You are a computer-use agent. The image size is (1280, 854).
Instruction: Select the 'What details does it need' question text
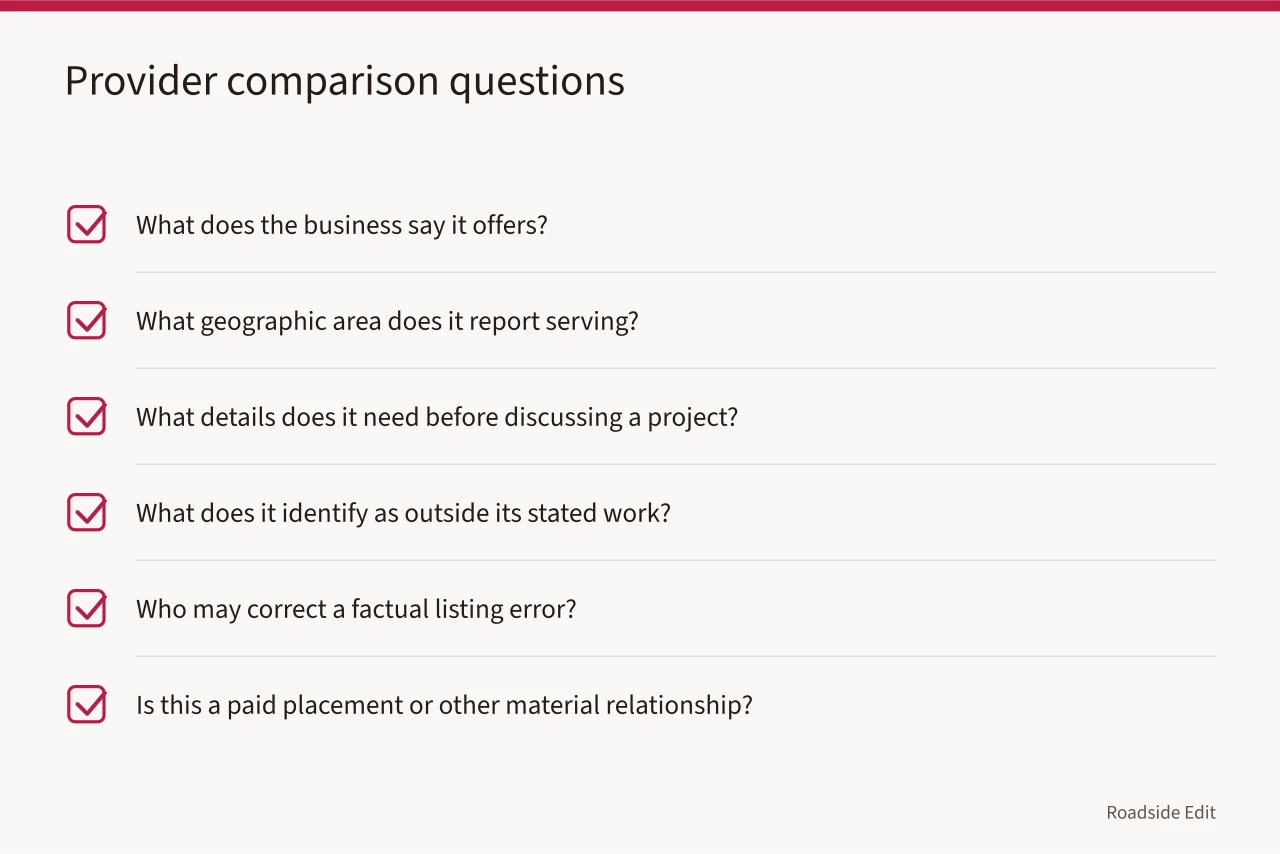point(437,417)
